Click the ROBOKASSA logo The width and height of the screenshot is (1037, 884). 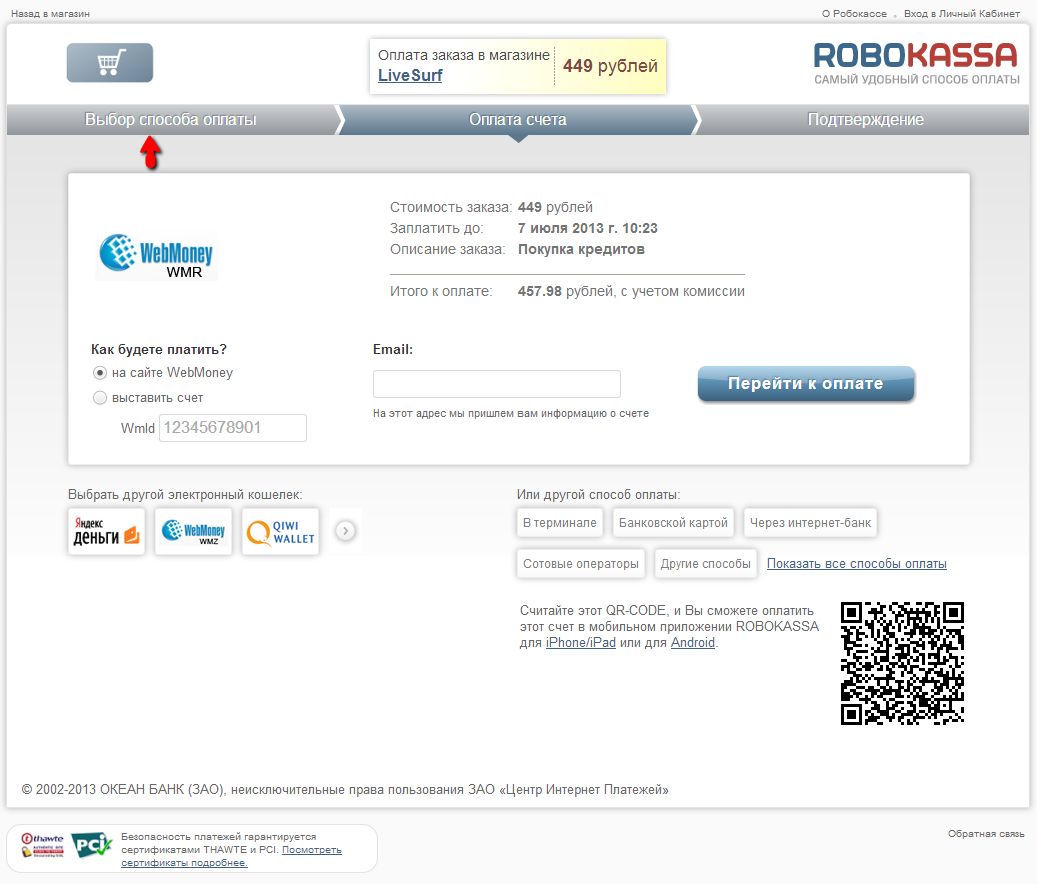tap(916, 63)
